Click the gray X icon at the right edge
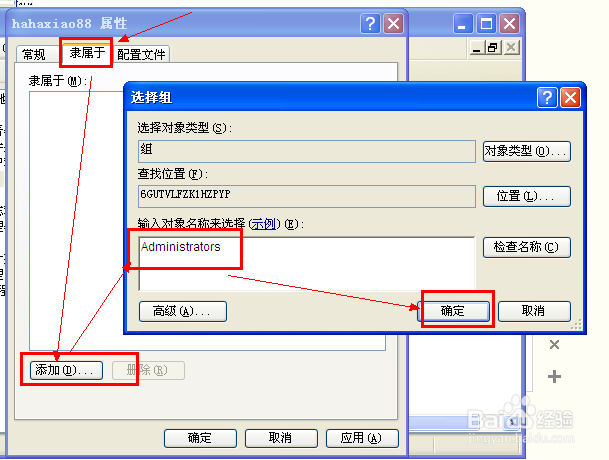The image size is (609, 460). [x=554, y=345]
